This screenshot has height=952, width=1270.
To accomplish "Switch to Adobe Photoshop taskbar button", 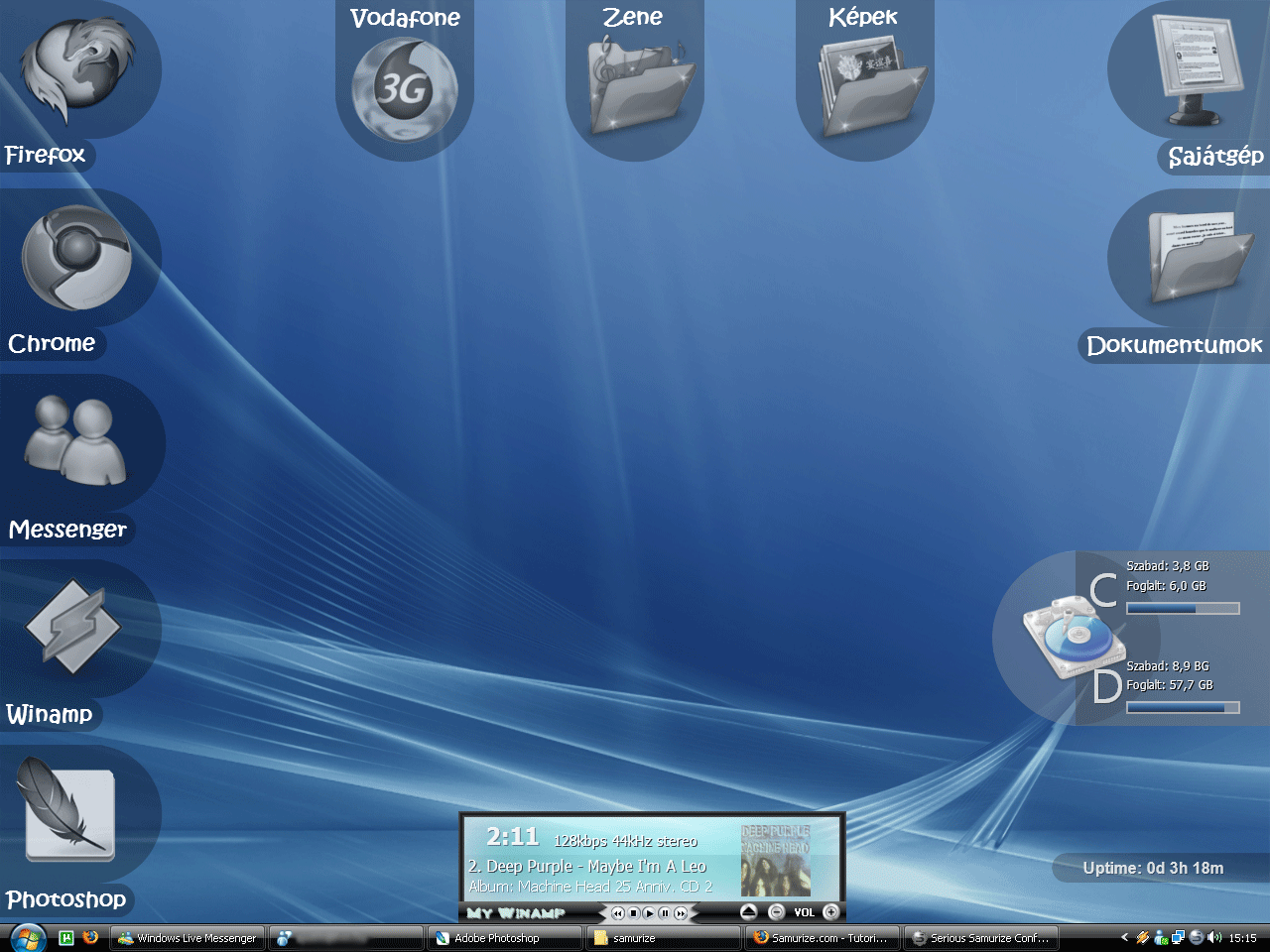I will point(505,938).
